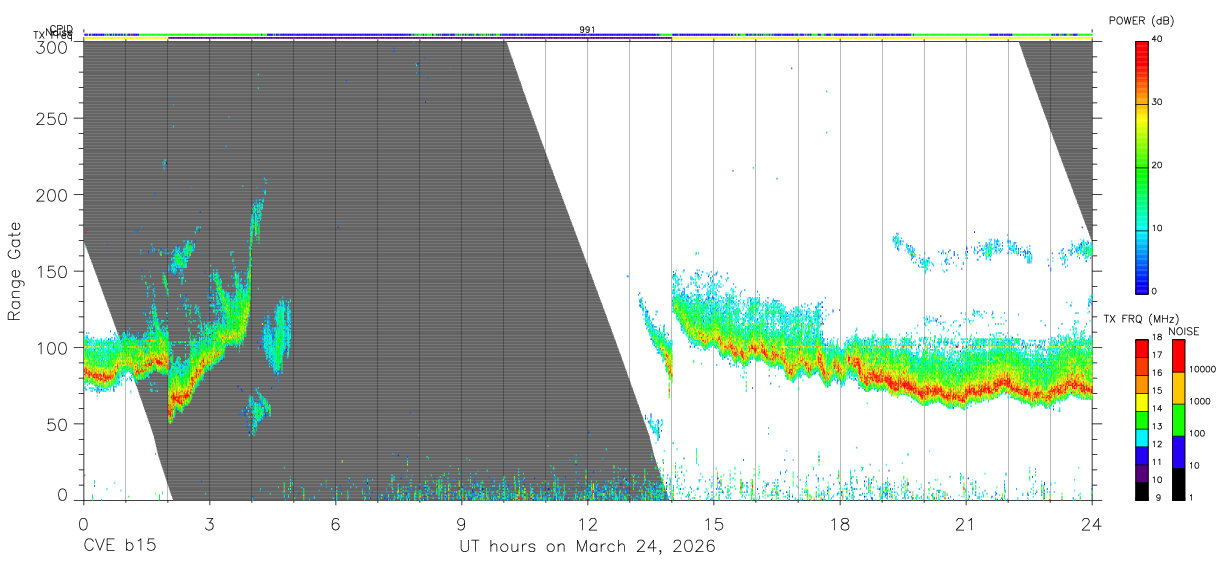1228x567 pixels.
Task: Click the 10000 label on NOISE scale
Action: [x=1201, y=370]
